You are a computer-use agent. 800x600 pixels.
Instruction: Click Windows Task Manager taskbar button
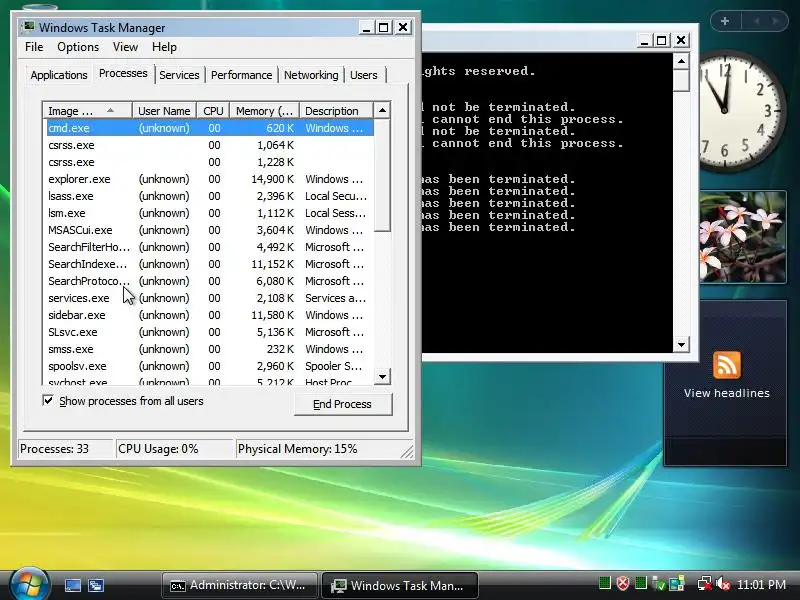(x=399, y=585)
